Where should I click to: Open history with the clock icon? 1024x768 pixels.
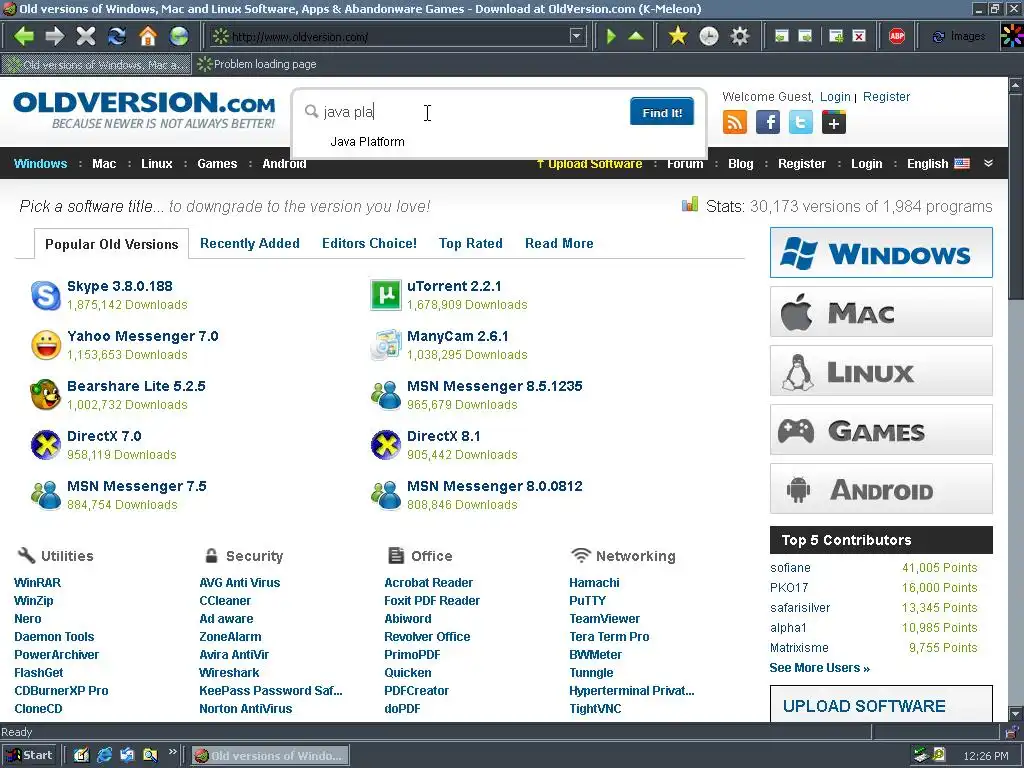point(709,36)
